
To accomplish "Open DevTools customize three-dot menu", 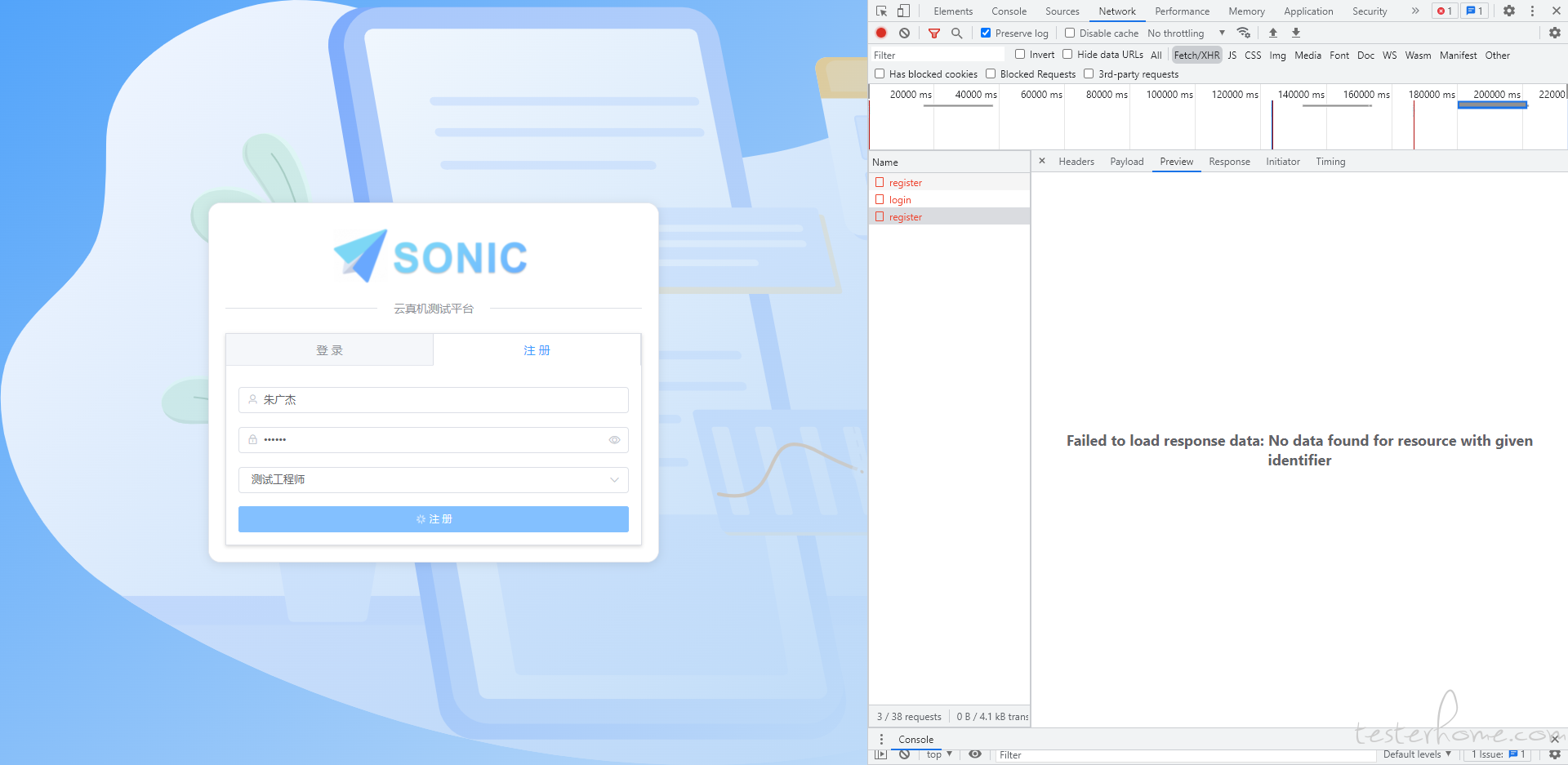I will [1532, 11].
